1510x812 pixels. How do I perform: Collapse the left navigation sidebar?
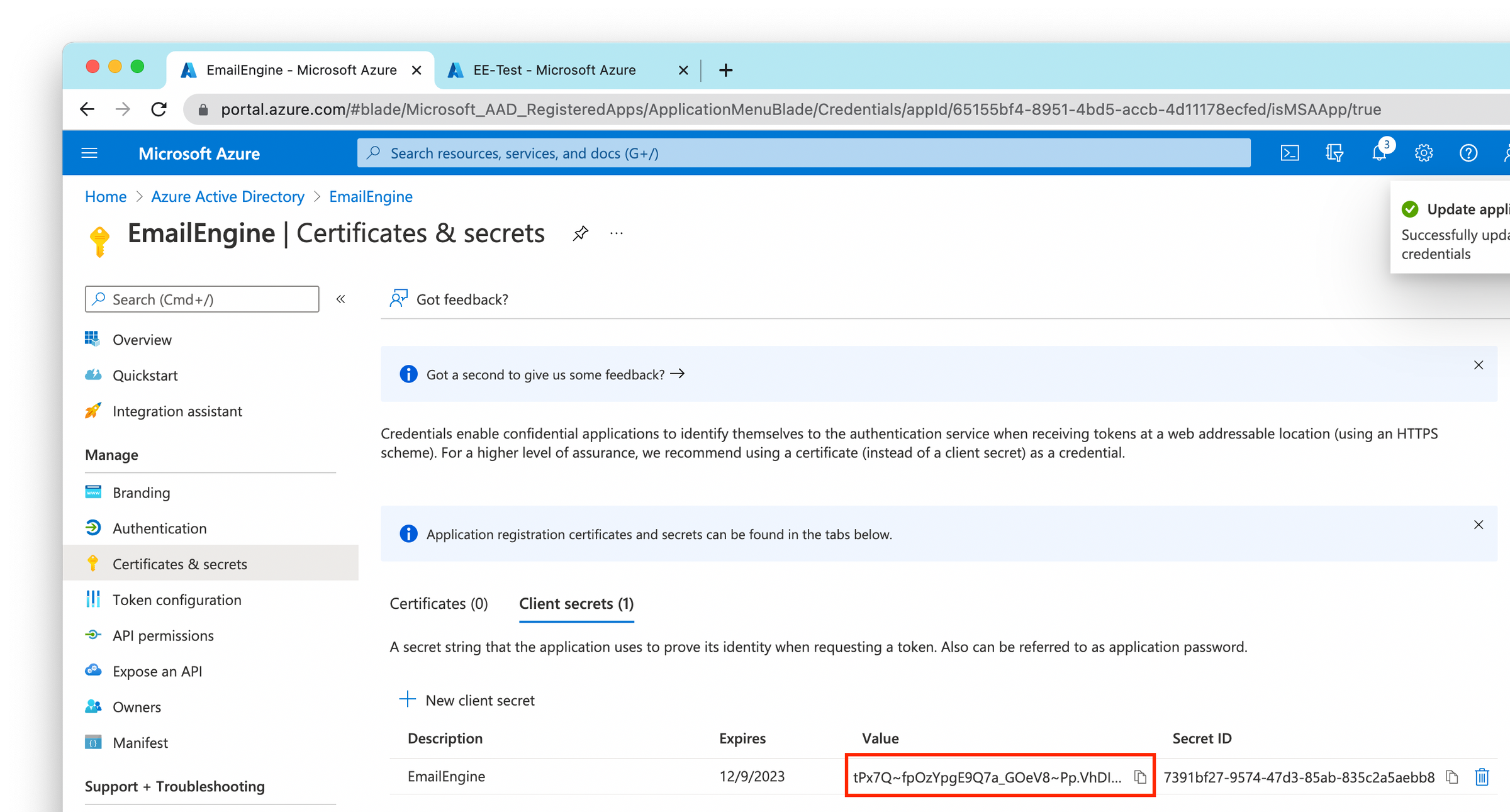pos(340,299)
